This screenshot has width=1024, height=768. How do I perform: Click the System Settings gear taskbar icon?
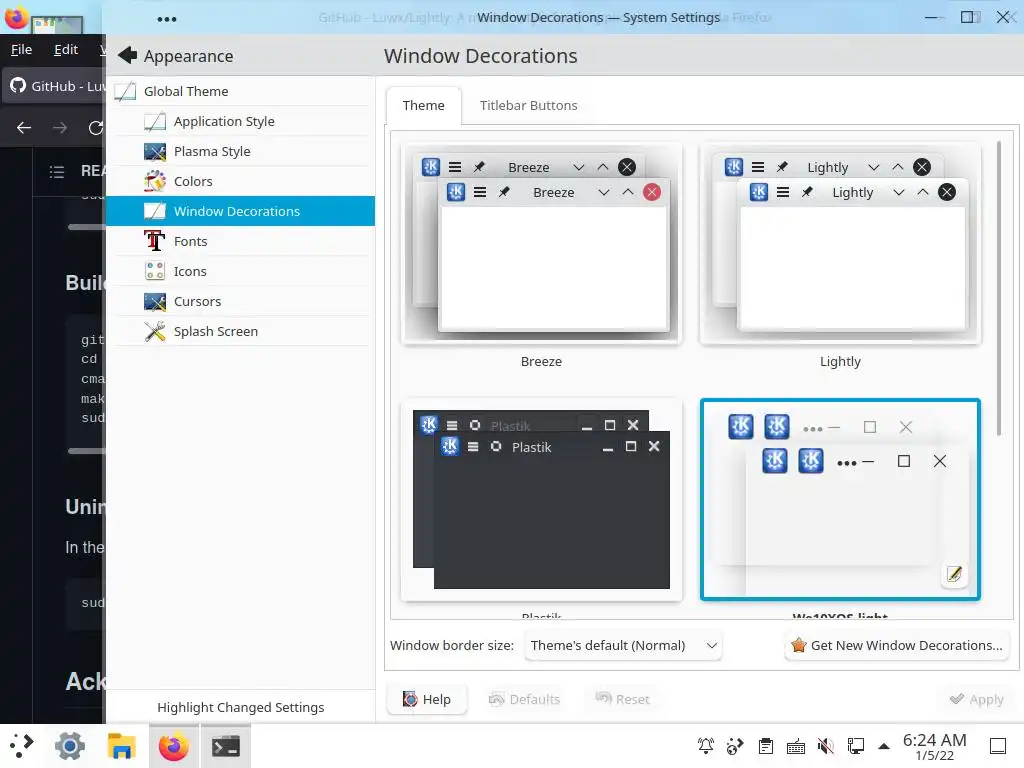coord(70,746)
